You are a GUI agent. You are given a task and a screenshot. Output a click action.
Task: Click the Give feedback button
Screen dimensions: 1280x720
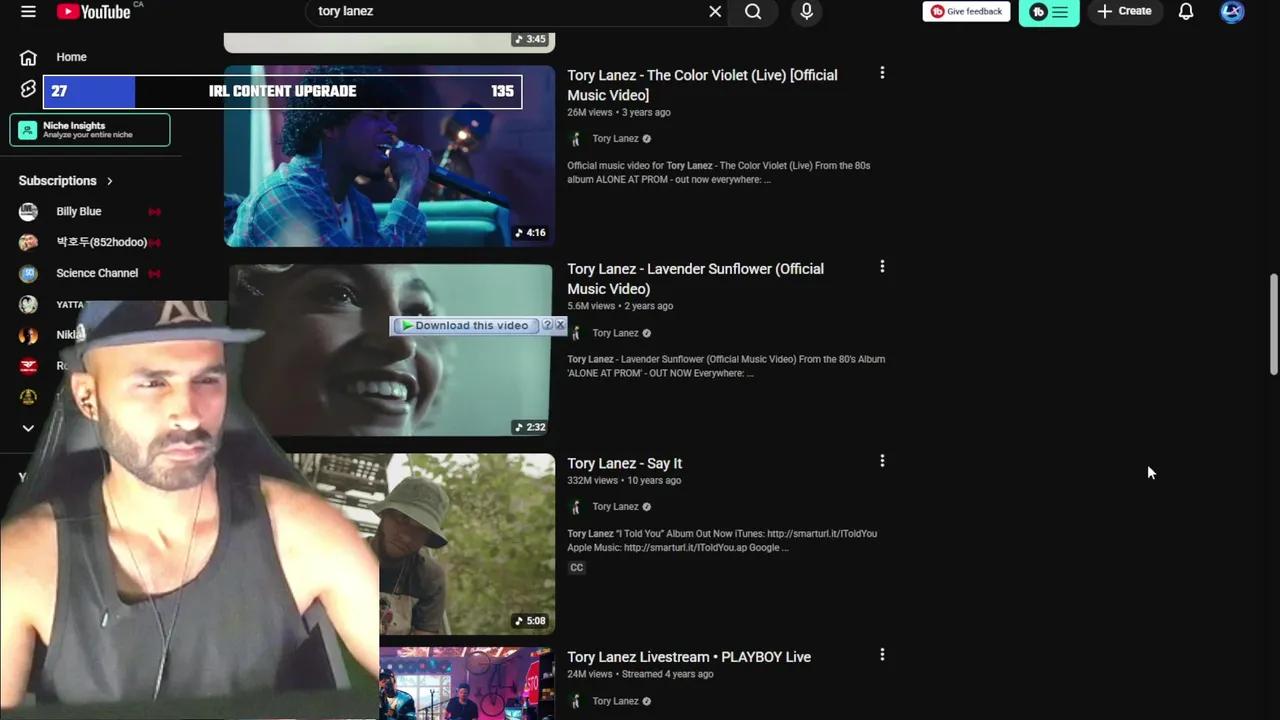pos(966,11)
